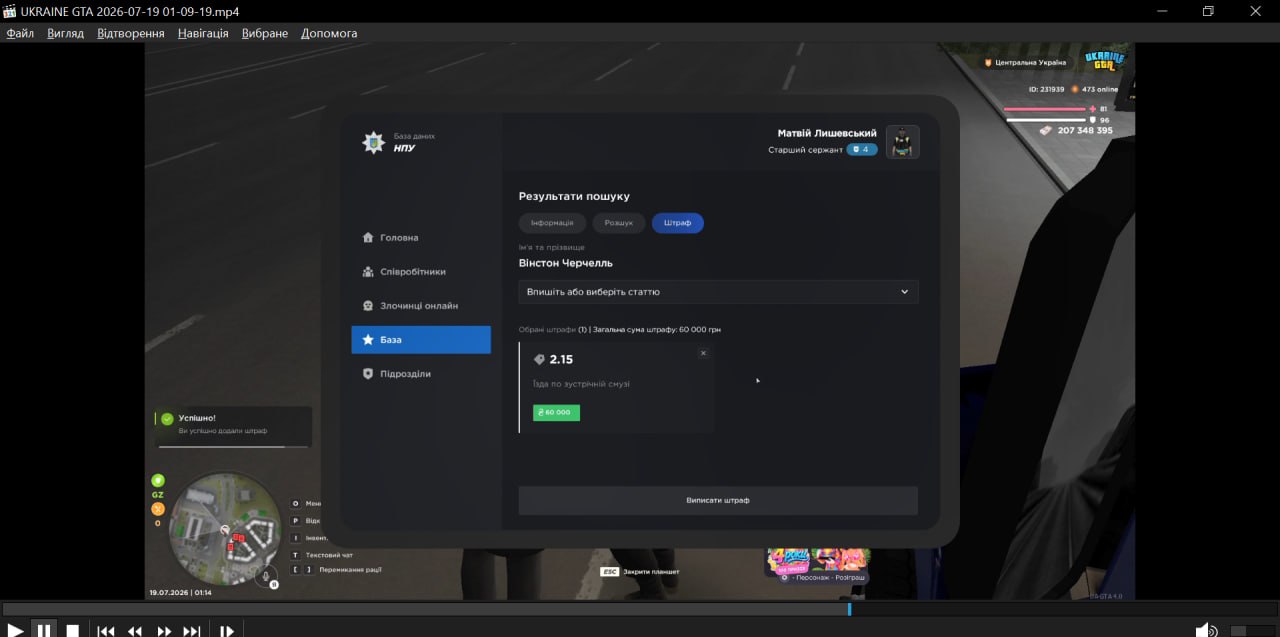Click the people icon beside Співробітники
The width and height of the screenshot is (1280, 637).
click(368, 272)
